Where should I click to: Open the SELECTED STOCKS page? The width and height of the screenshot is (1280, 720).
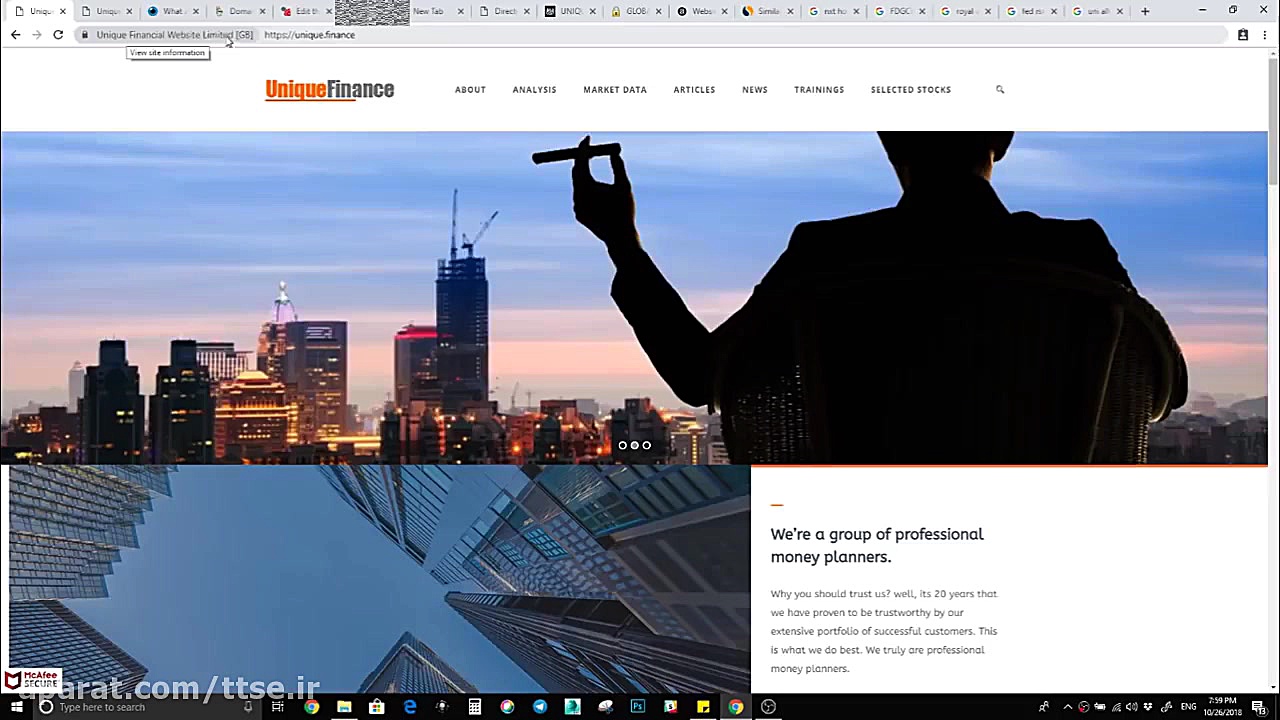[x=911, y=90]
